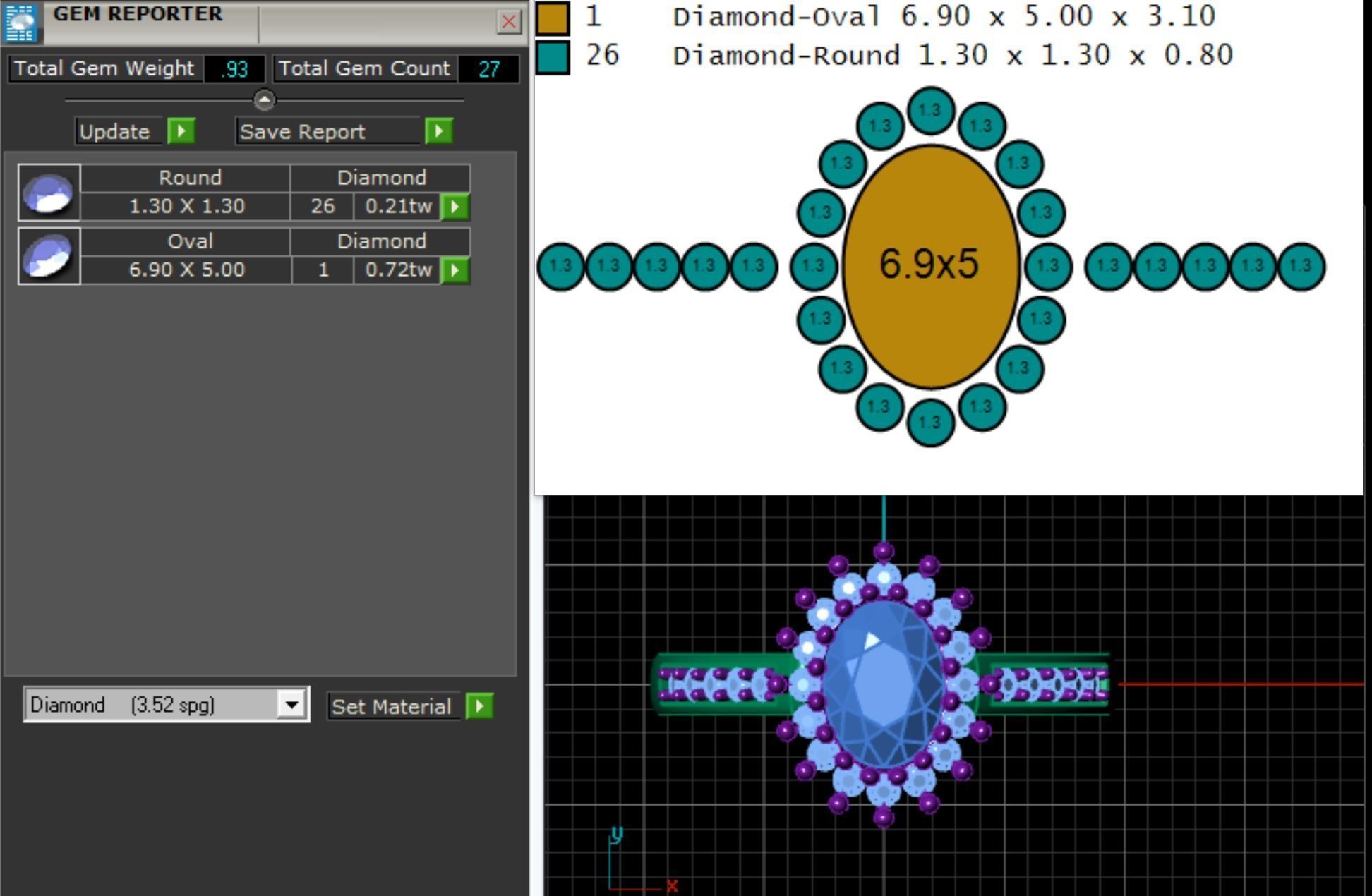Select the Oval diamond gem thumbnail
The width and height of the screenshot is (1372, 896).
[49, 256]
